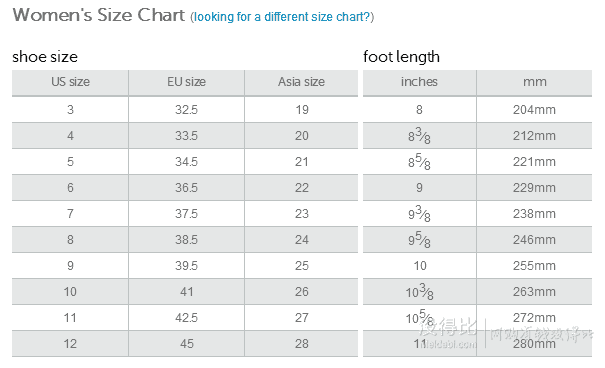
Task: Click the Asia size column header
Action: (301, 82)
